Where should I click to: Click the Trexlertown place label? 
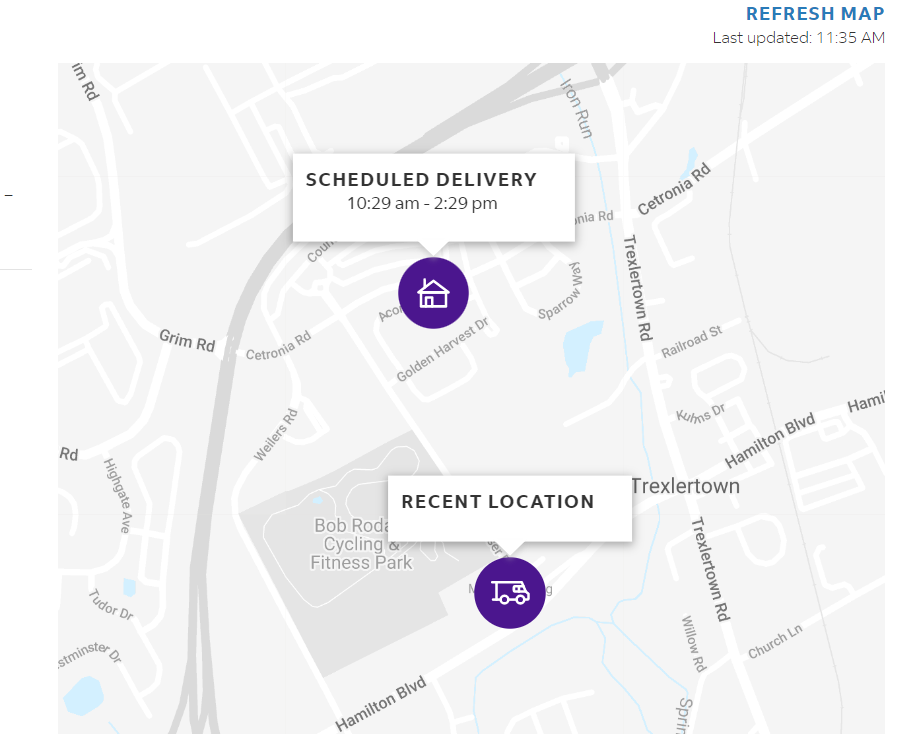686,486
